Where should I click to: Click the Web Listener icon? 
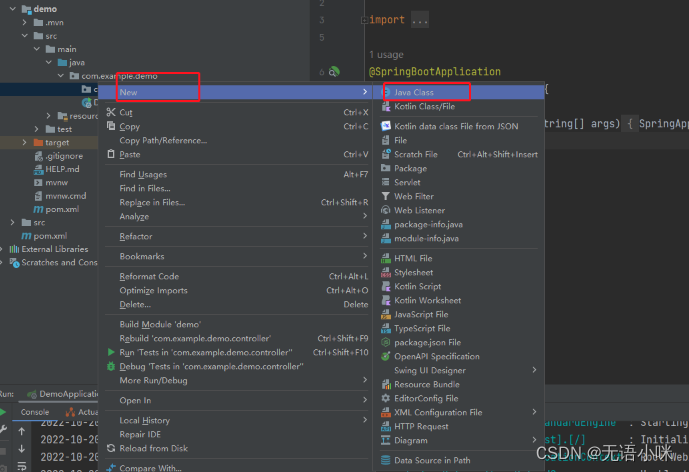(386, 210)
